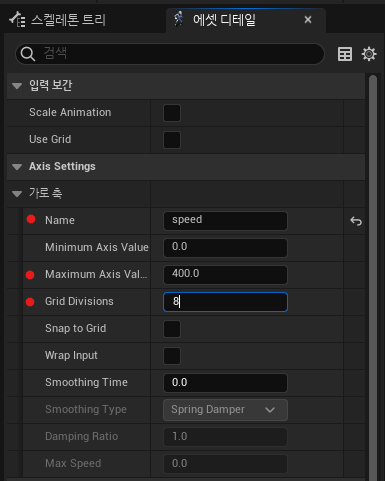Collapse the 입력 보간 section
This screenshot has height=481, width=385.
(x=17, y=86)
